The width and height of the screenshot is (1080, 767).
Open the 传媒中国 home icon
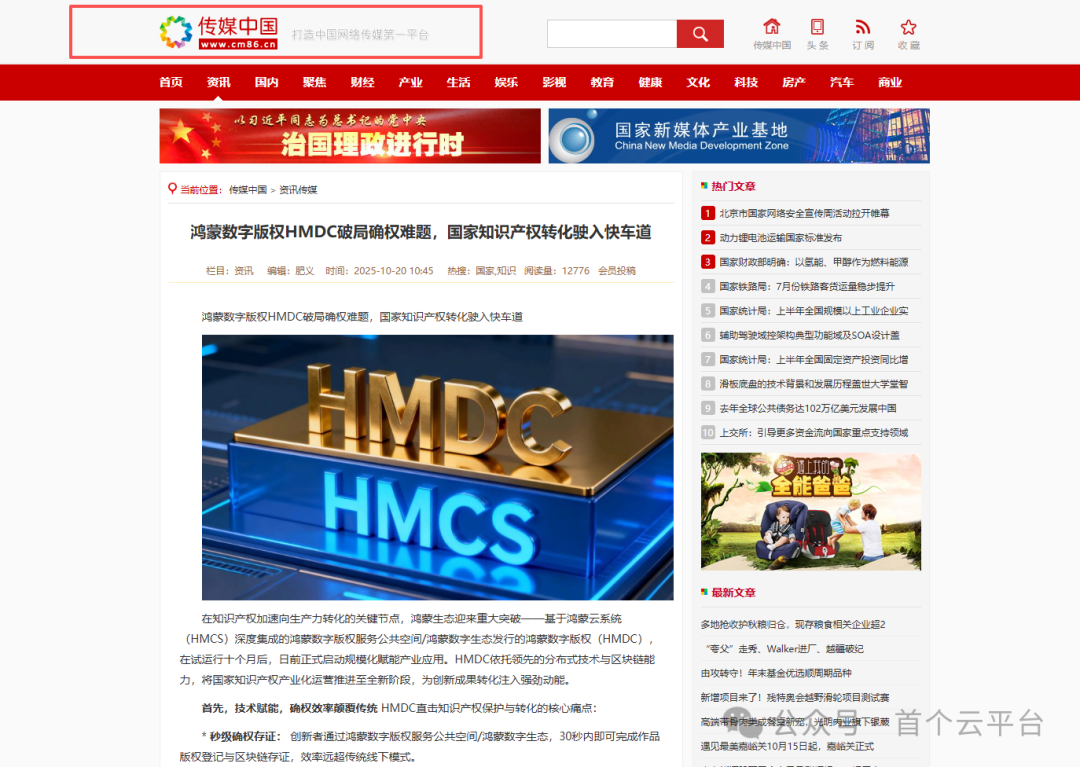771,28
